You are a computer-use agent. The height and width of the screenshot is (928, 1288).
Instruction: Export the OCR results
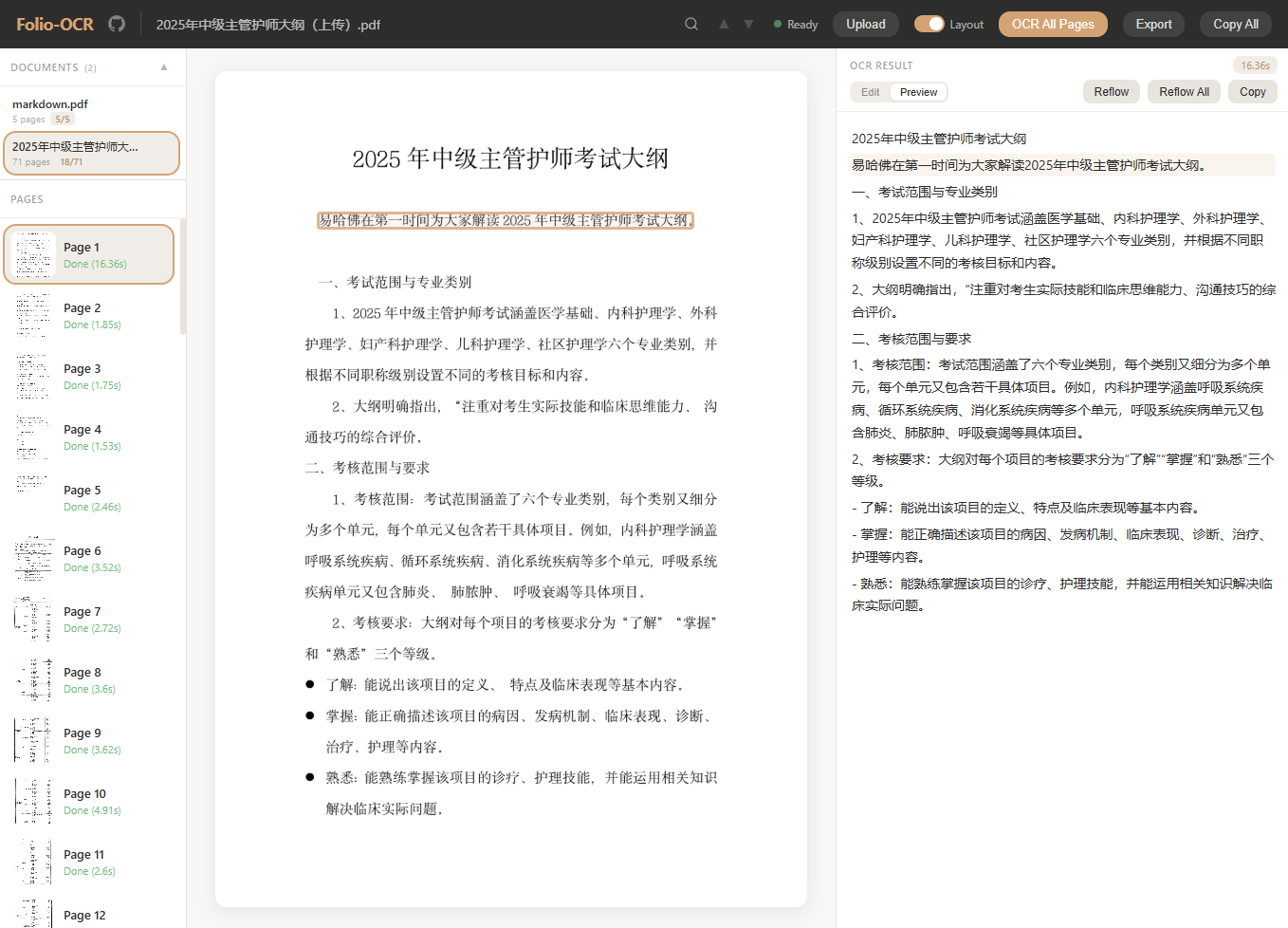click(1153, 24)
